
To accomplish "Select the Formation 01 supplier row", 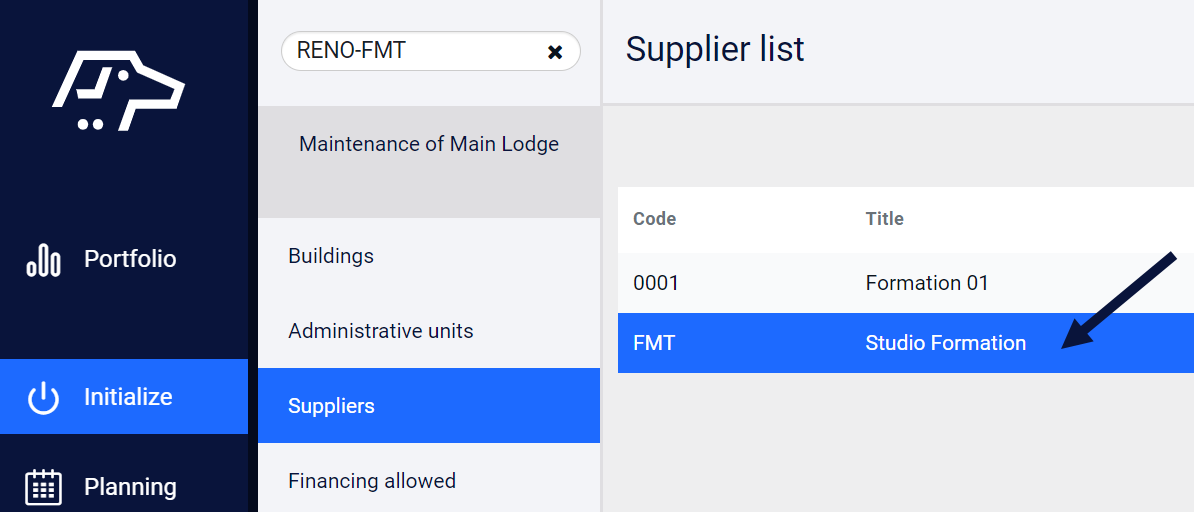I will coord(905,283).
